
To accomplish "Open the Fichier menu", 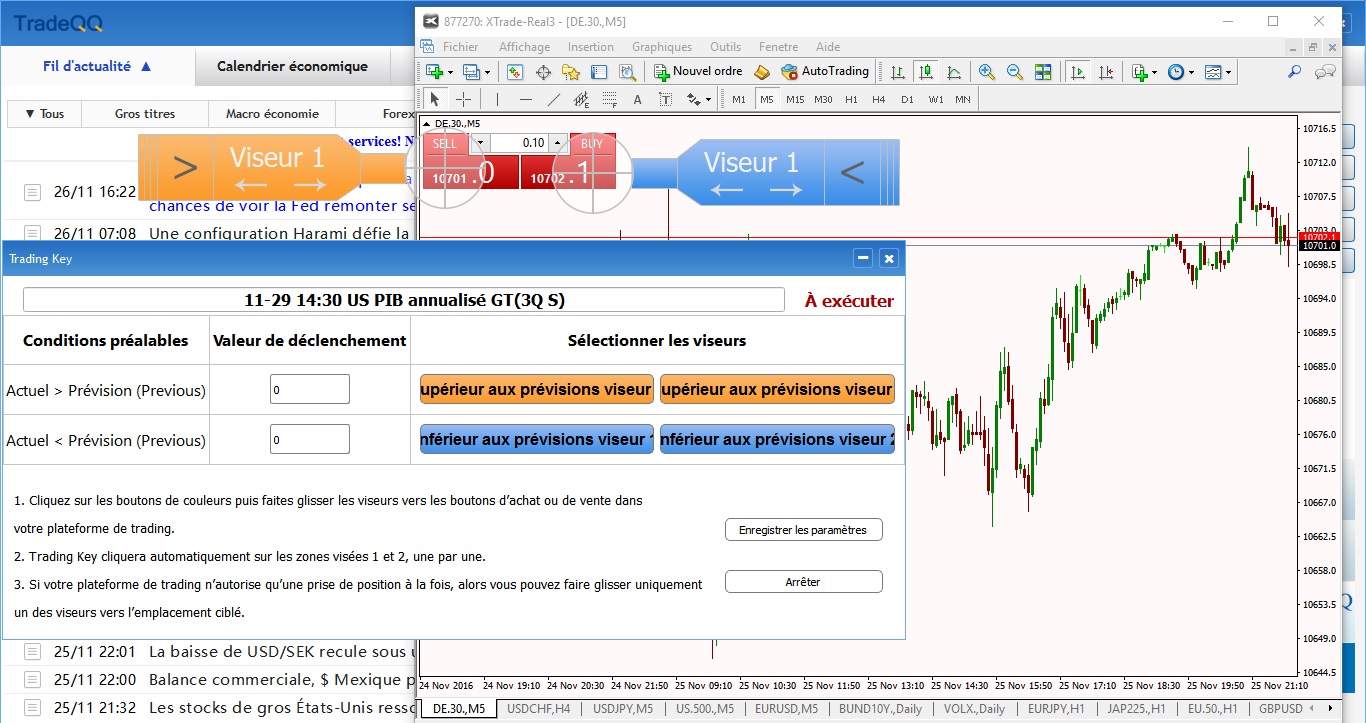I will click(460, 47).
